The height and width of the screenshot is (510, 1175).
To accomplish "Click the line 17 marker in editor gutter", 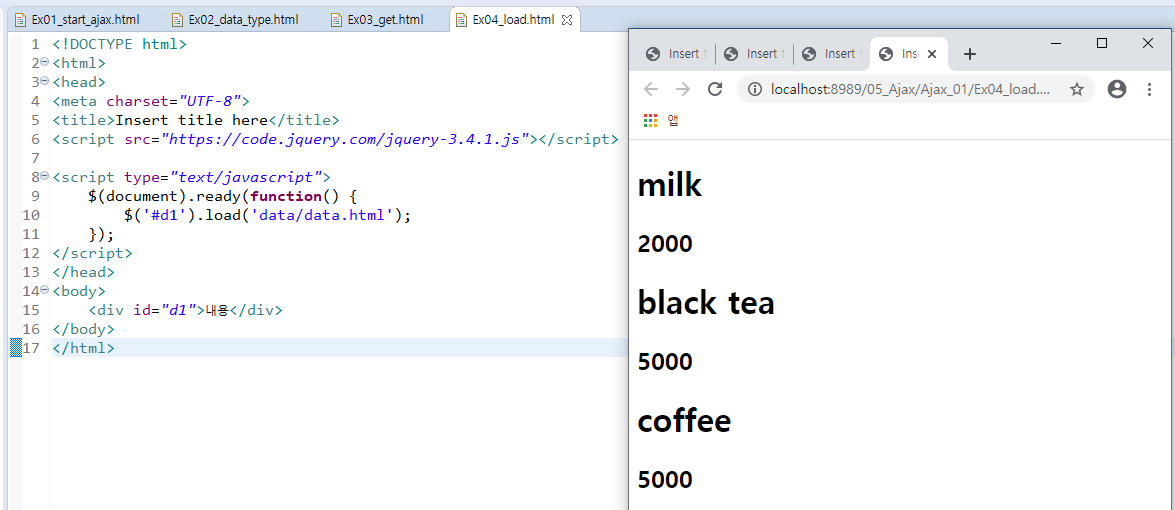I will [16, 347].
